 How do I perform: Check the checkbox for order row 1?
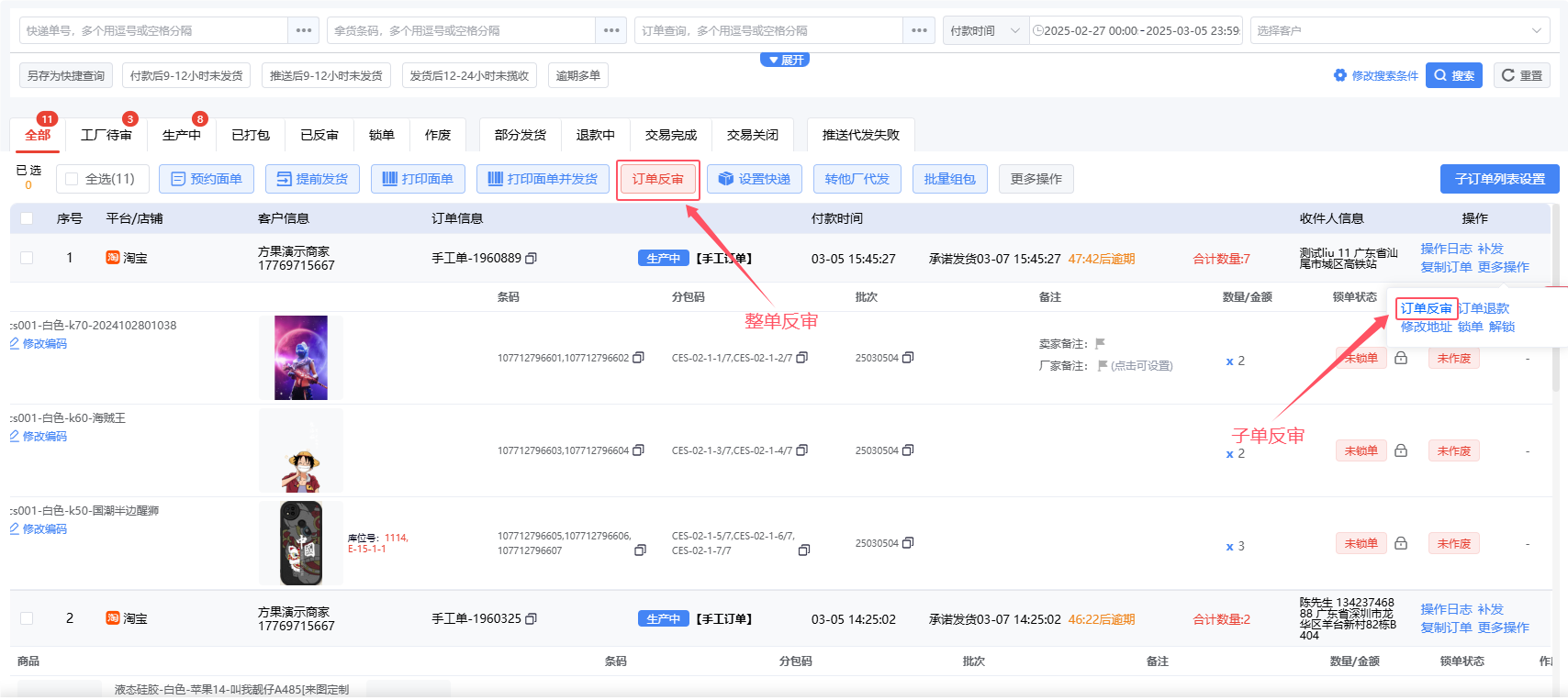tap(27, 258)
